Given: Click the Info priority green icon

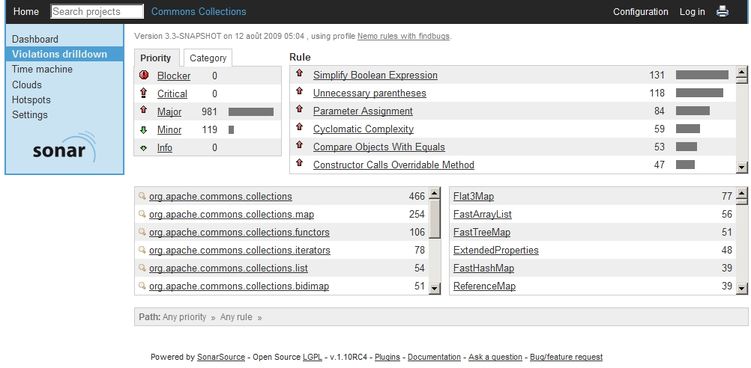Looking at the screenshot, I should (x=143, y=148).
